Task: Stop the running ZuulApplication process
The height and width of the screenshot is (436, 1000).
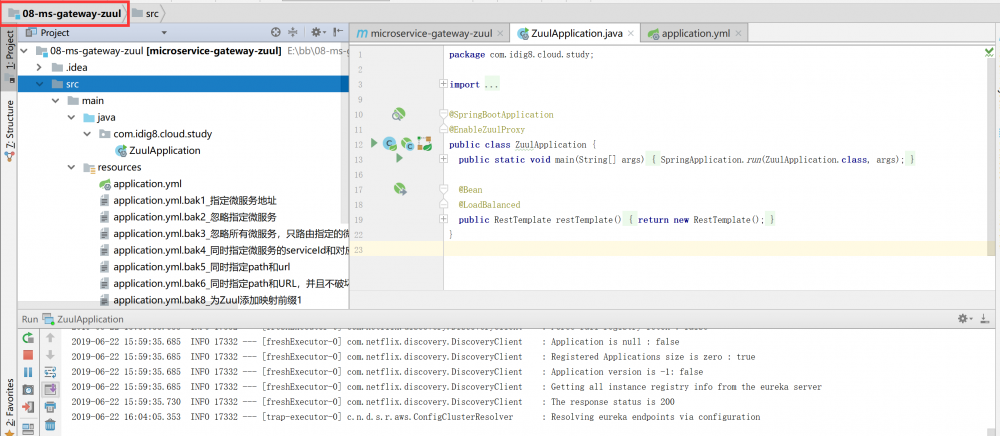Action: (x=28, y=355)
